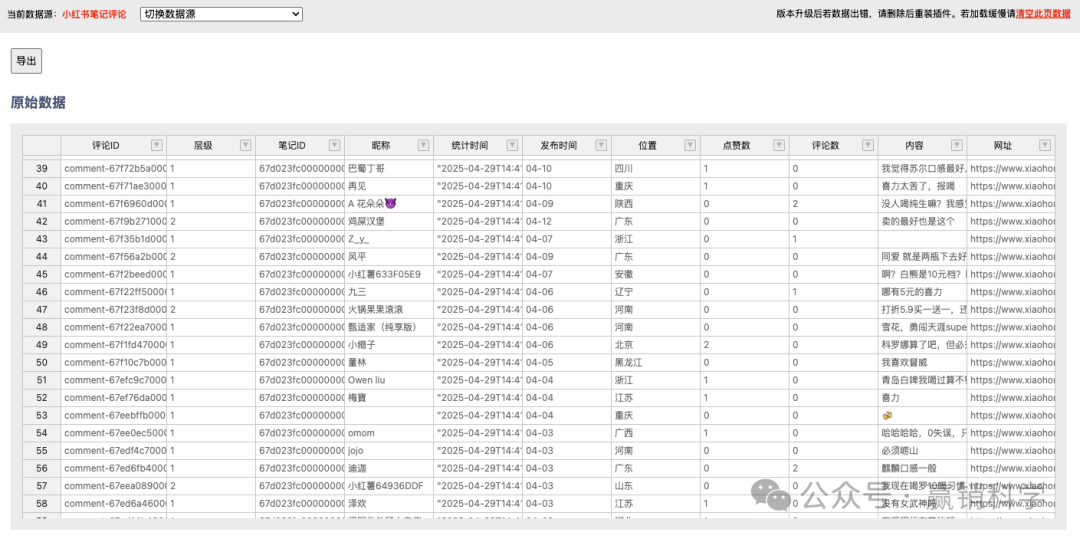Click 评论ID column header label
The width and height of the screenshot is (1080, 539).
[105, 145]
